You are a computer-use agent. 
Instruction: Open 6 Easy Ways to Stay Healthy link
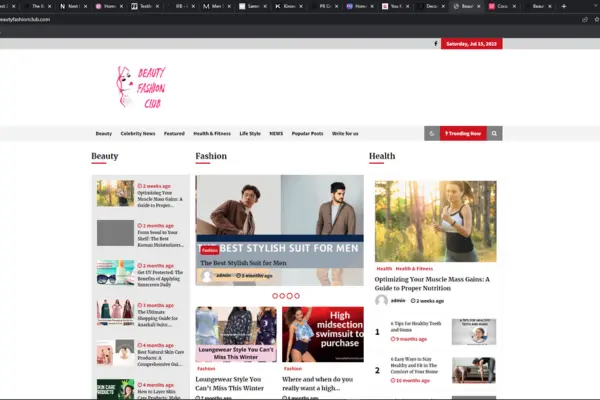click(414, 365)
